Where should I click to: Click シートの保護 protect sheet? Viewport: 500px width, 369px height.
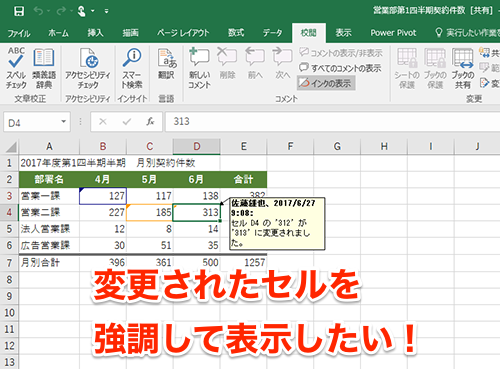407,68
